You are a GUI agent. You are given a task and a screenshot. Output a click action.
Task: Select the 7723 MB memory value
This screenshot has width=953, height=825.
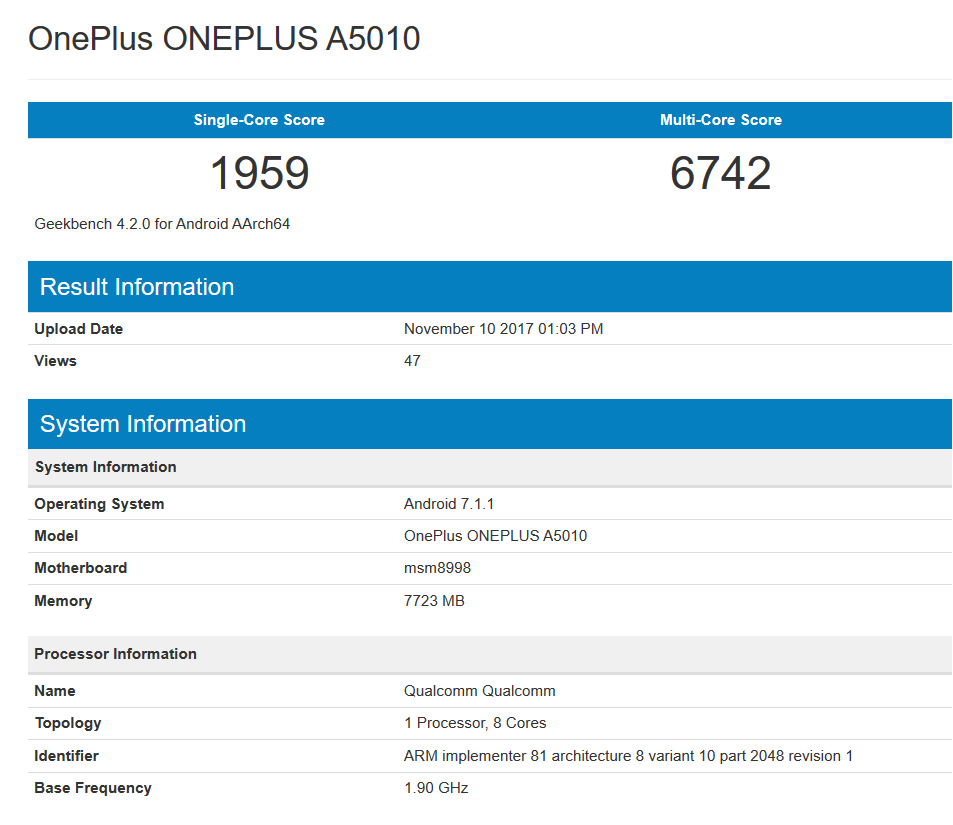tap(434, 601)
